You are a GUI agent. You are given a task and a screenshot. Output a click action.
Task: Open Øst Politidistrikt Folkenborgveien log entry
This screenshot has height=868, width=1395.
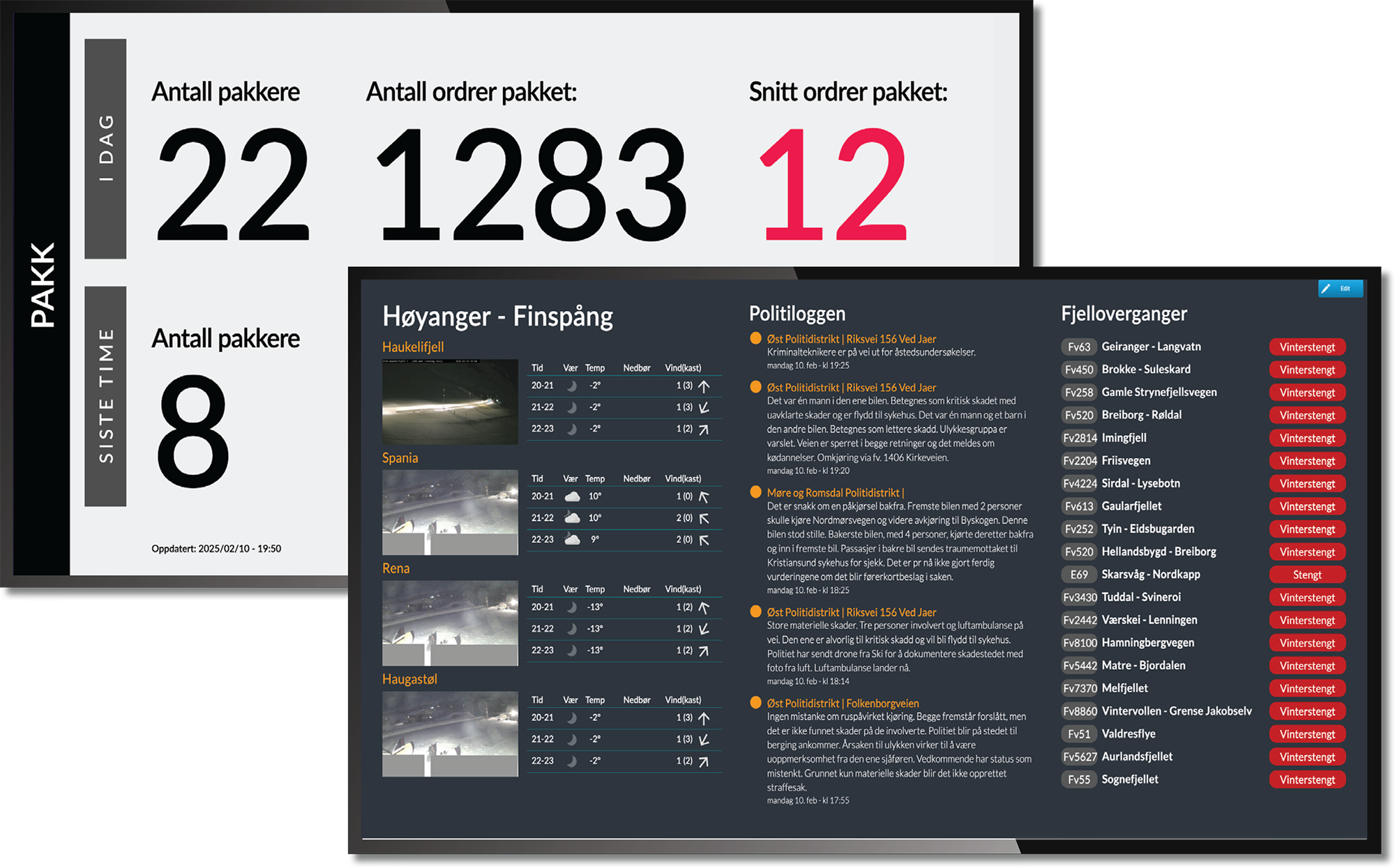(x=843, y=703)
